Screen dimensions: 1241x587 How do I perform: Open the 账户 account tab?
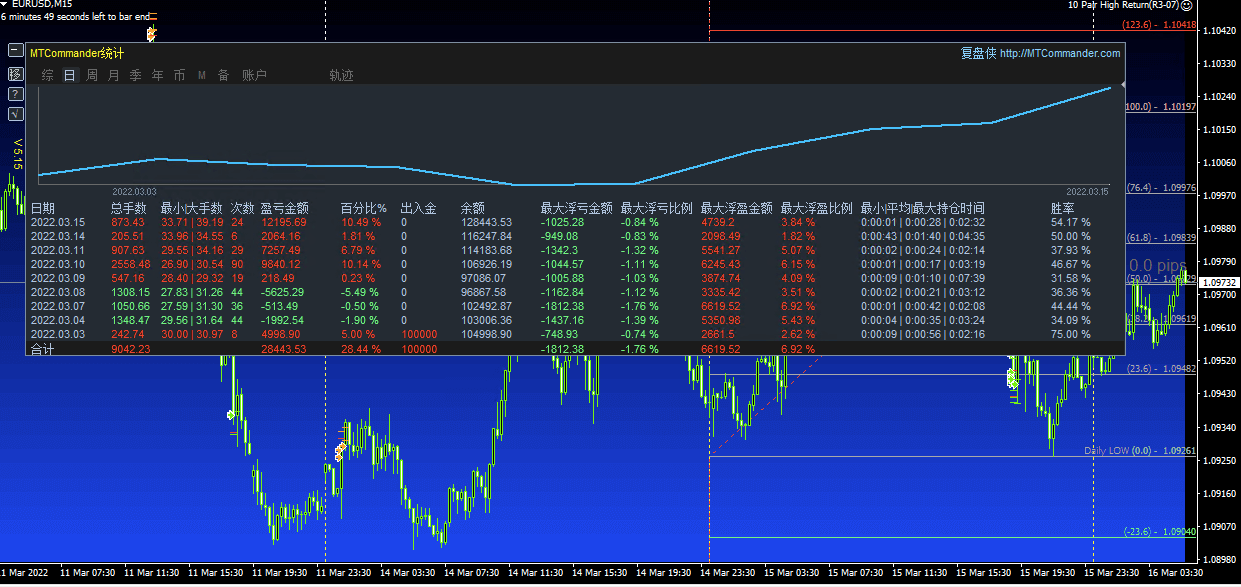click(x=254, y=75)
